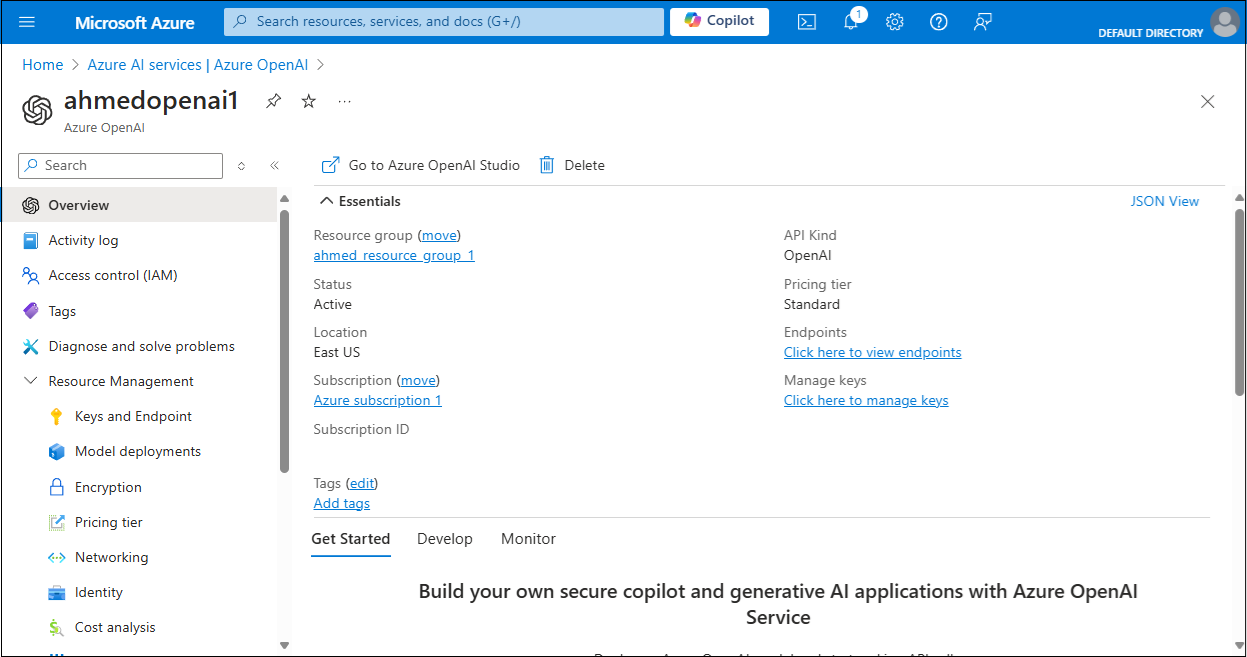Click the Copilot button
The image size is (1247, 657).
[719, 21]
